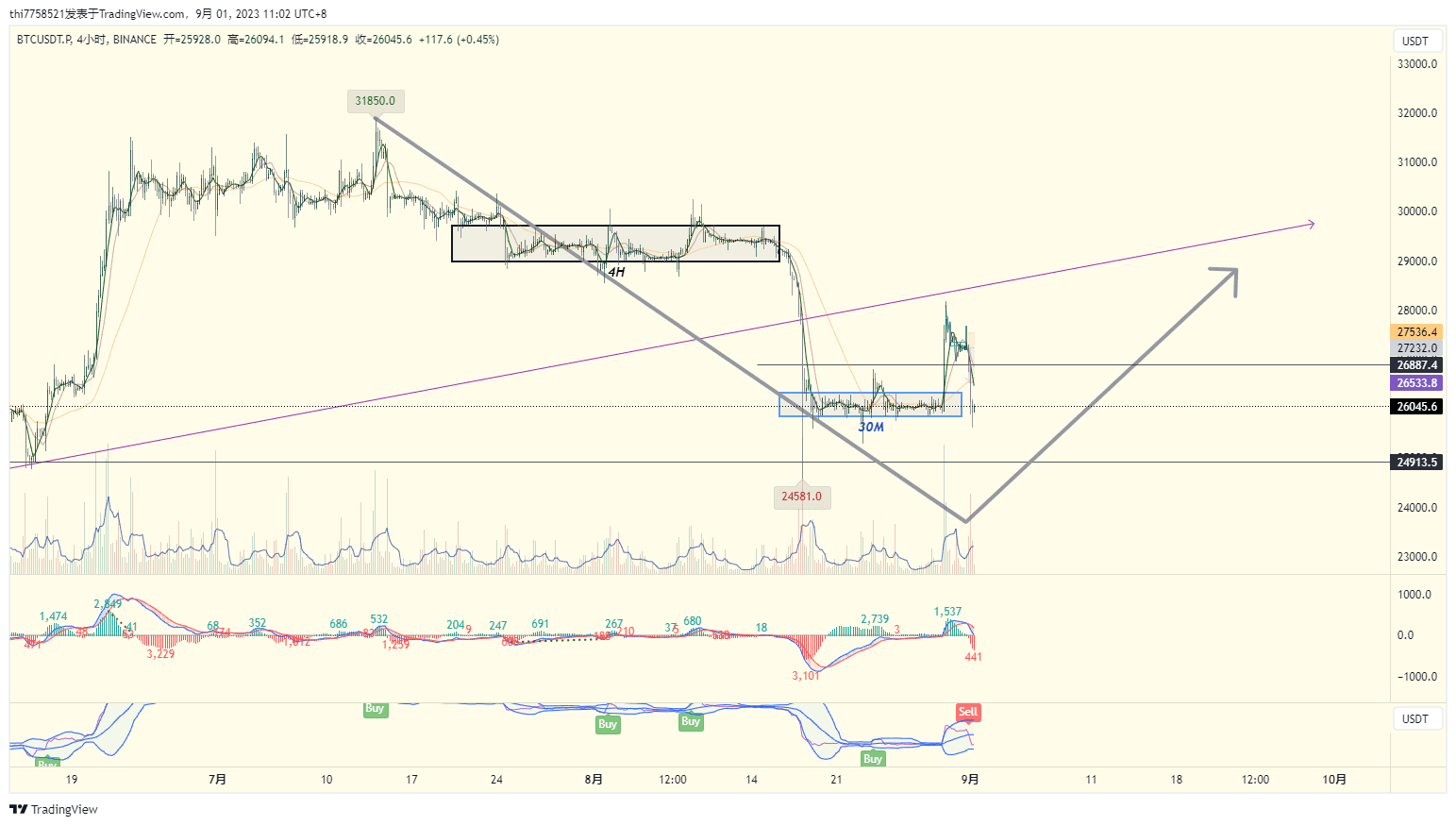Screen dimensions: 1456x826
Task: Click the Buy signal label near date 14
Action: (691, 722)
